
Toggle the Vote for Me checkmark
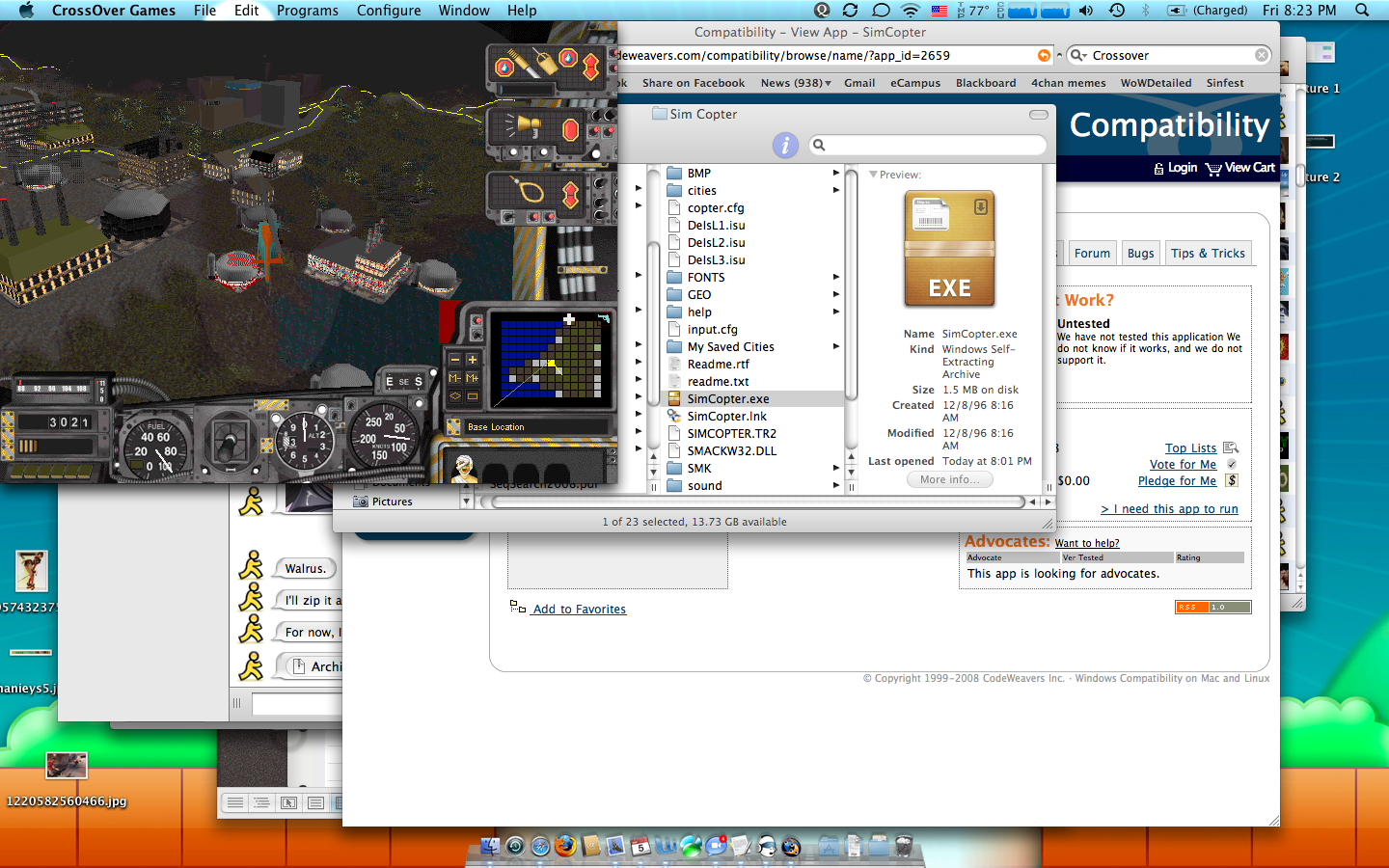click(x=1232, y=465)
